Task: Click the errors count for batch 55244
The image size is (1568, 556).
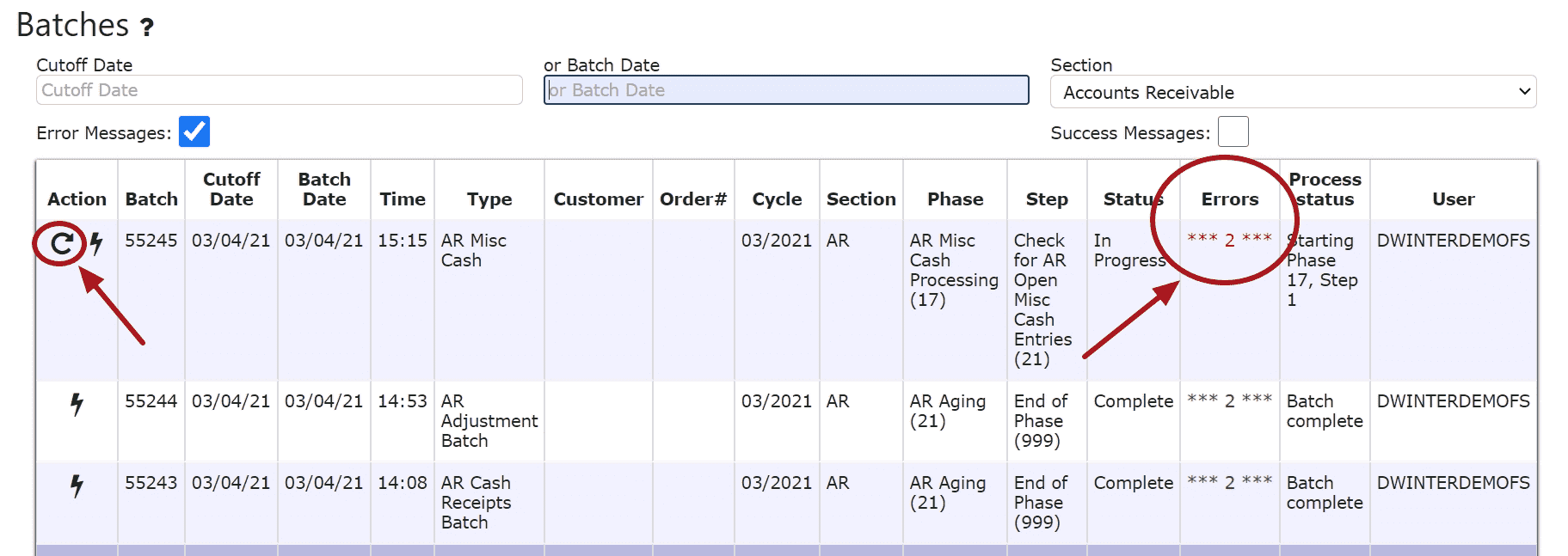Action: (x=1228, y=401)
